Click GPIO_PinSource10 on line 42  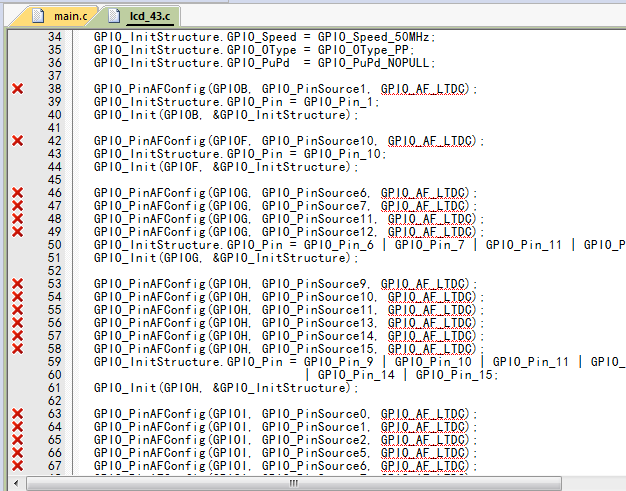click(x=317, y=141)
